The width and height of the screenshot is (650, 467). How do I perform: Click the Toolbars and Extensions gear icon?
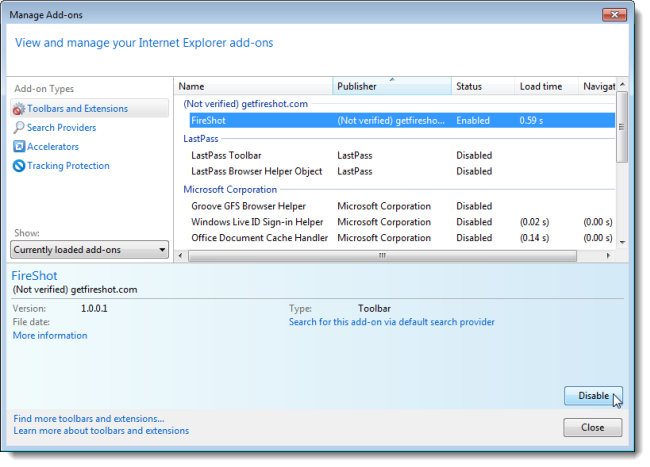tap(19, 109)
